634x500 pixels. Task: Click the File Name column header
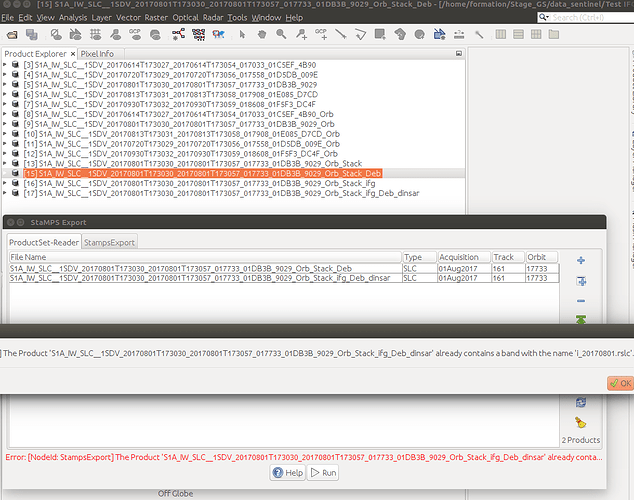[x=205, y=257]
